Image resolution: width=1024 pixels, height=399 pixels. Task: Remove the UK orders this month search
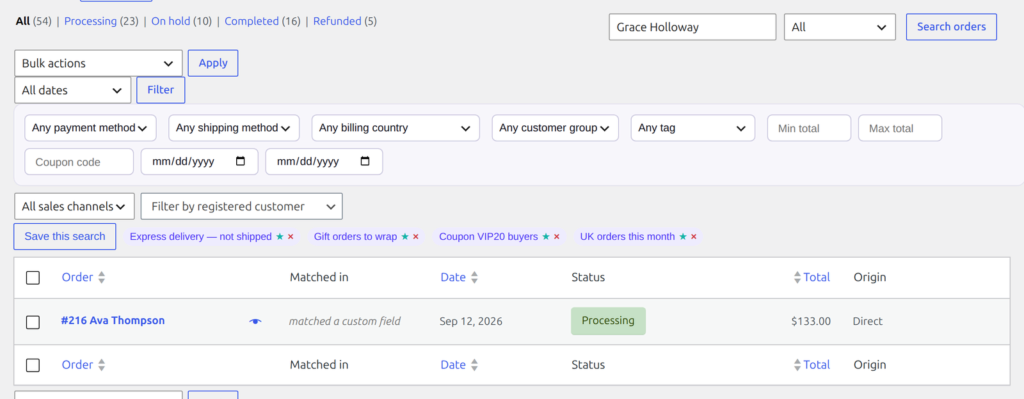694,236
